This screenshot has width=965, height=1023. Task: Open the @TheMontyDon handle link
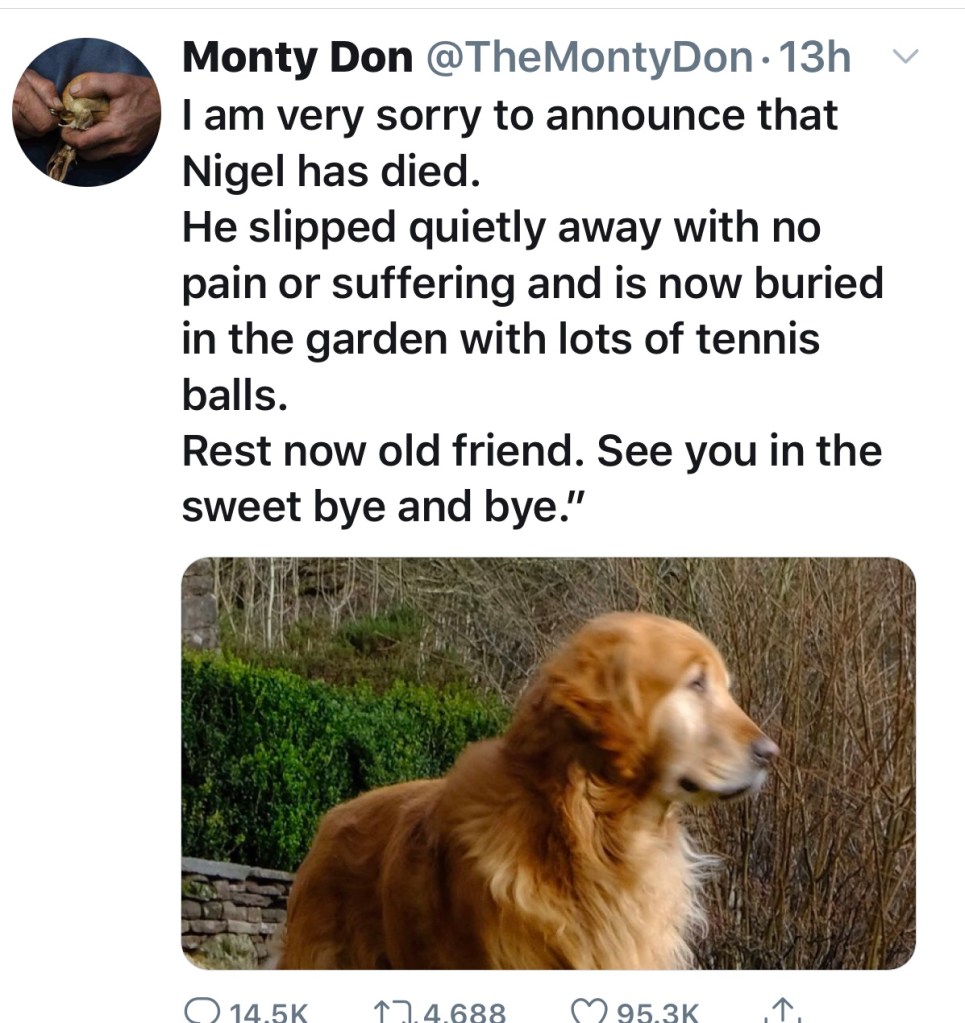pos(590,59)
